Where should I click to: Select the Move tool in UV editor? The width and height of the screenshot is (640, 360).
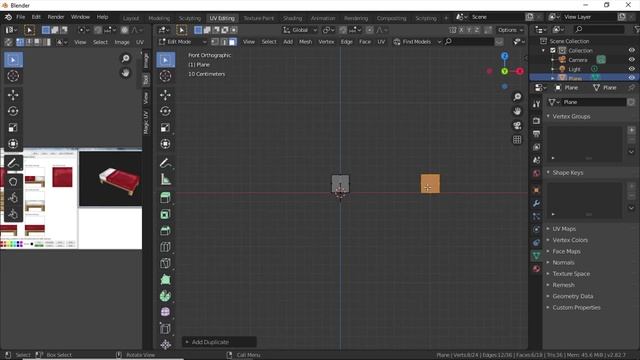click(x=13, y=95)
